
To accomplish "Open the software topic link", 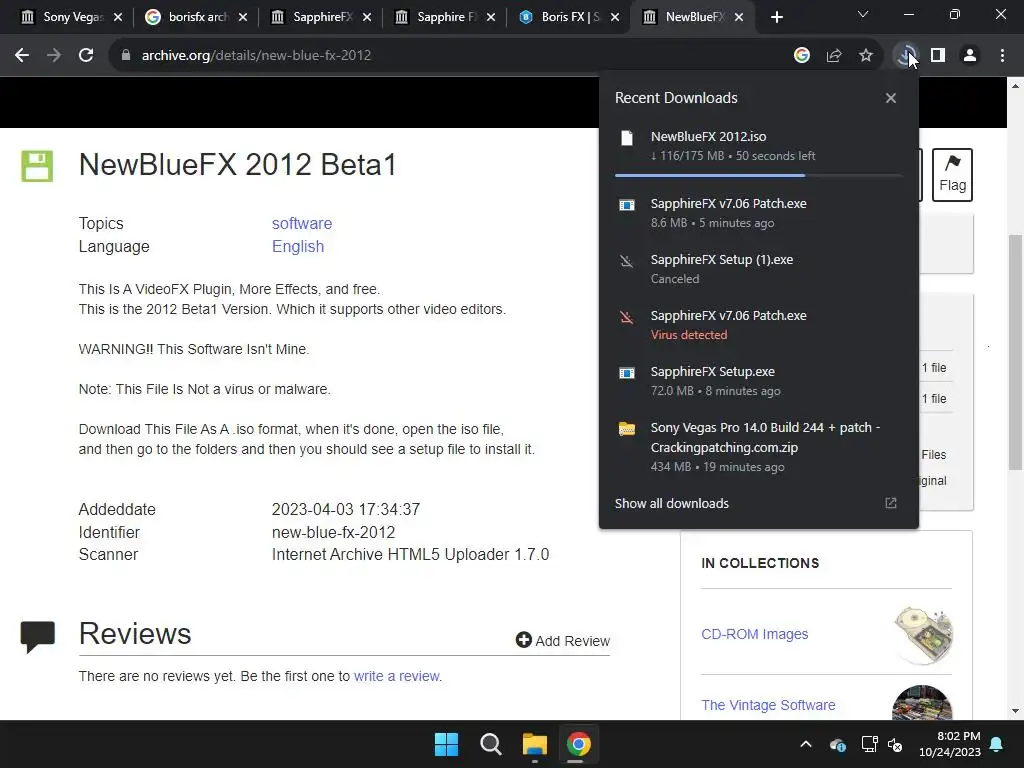I will pyautogui.click(x=302, y=223).
